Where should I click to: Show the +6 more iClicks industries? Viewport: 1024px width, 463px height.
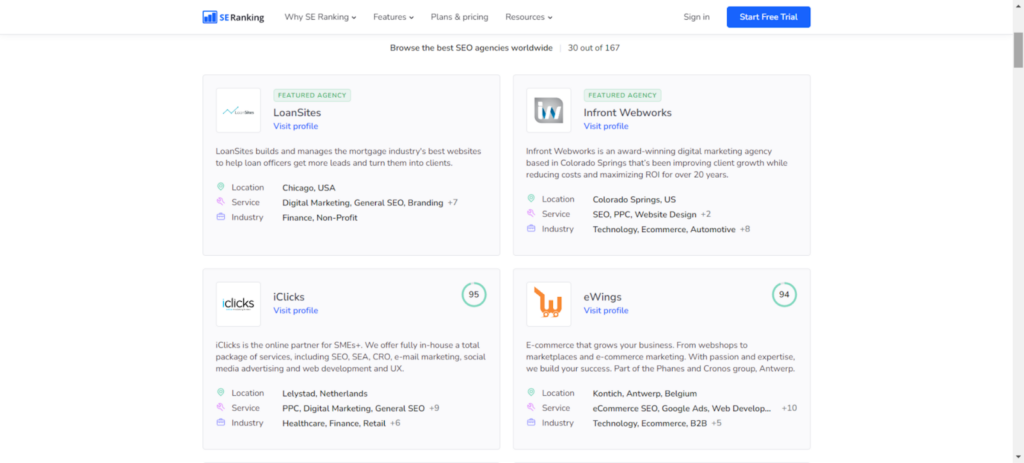(395, 423)
